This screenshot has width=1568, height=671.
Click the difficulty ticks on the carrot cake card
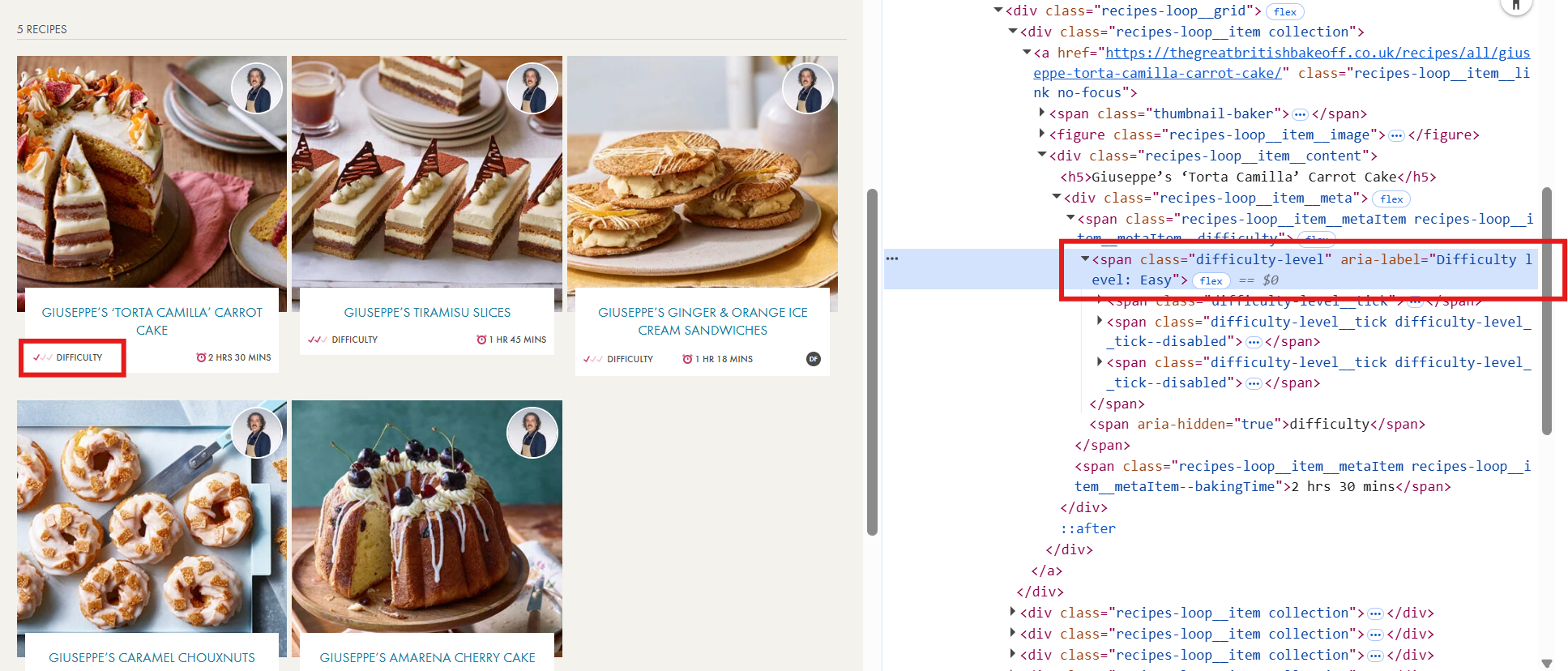tap(42, 357)
